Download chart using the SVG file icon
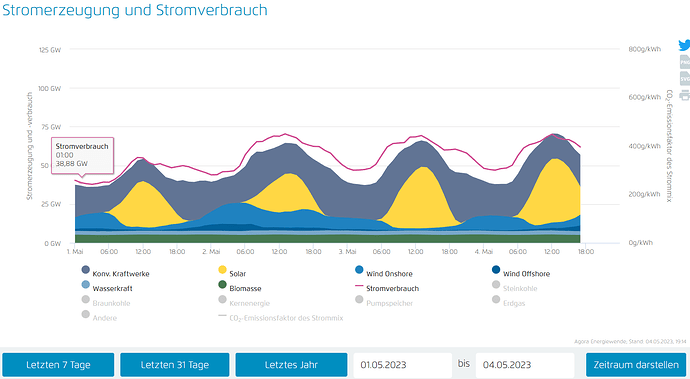The height and width of the screenshot is (379, 690). click(x=685, y=78)
